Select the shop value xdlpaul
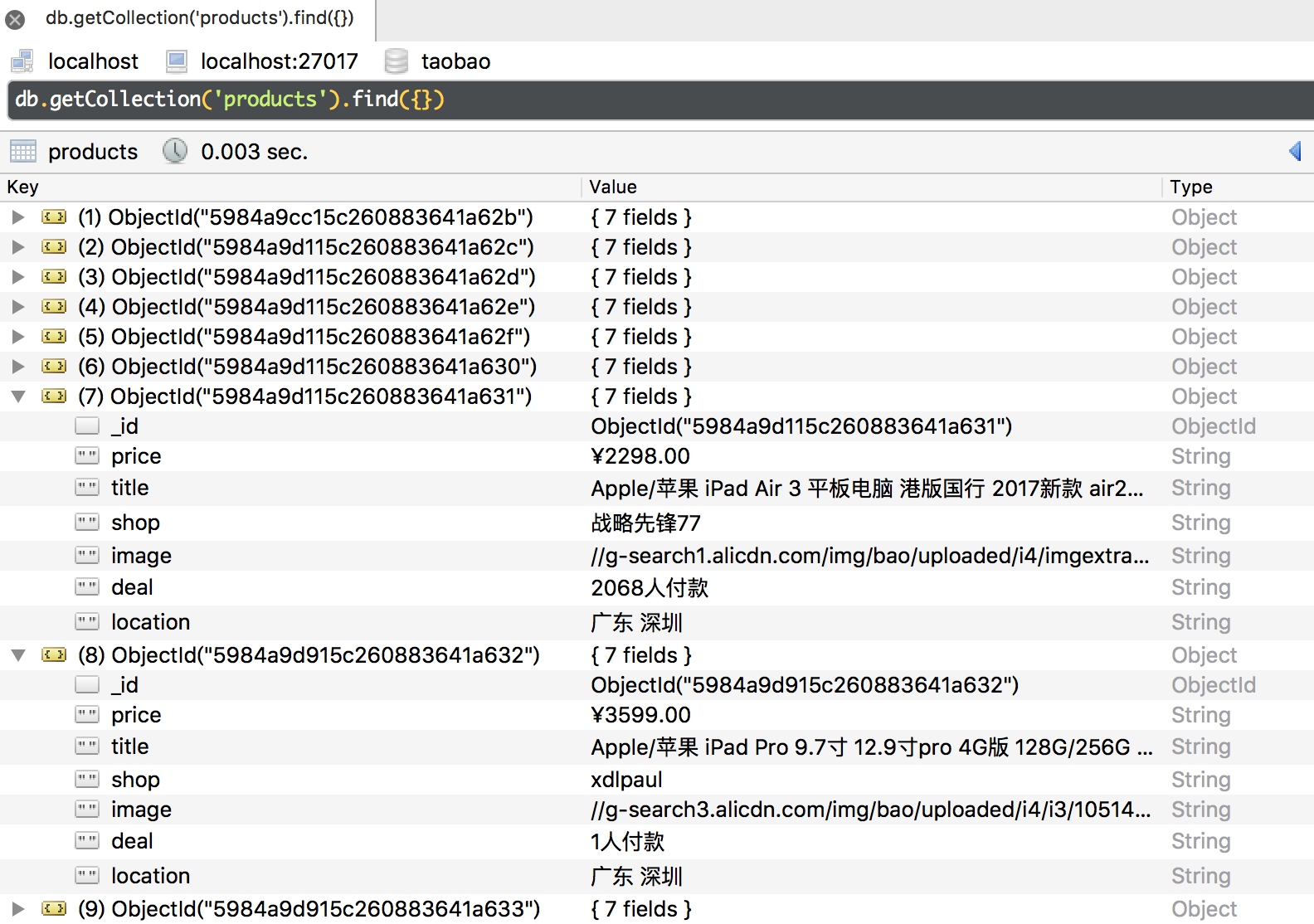Screen dimensions: 1314x924 [x=626, y=780]
